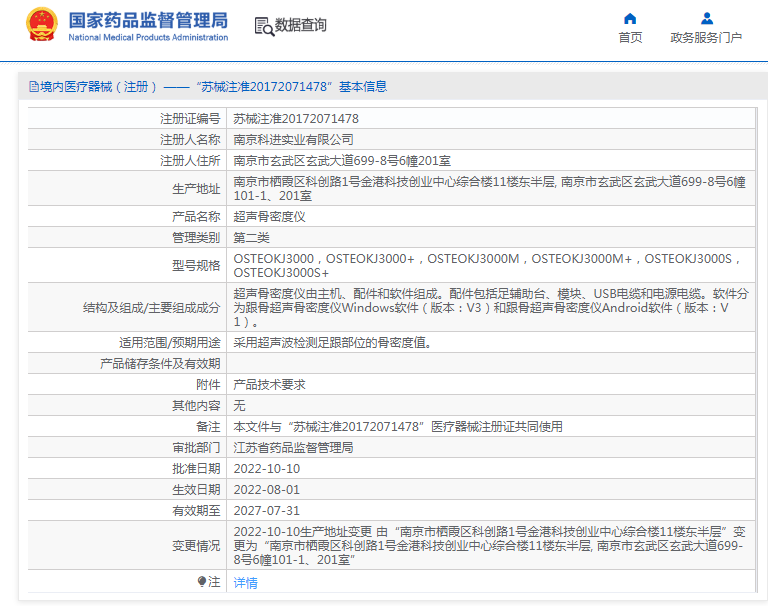The height and width of the screenshot is (606, 768).
Task: Click registrant name 南京科进实业有限公司
Action: 293,140
